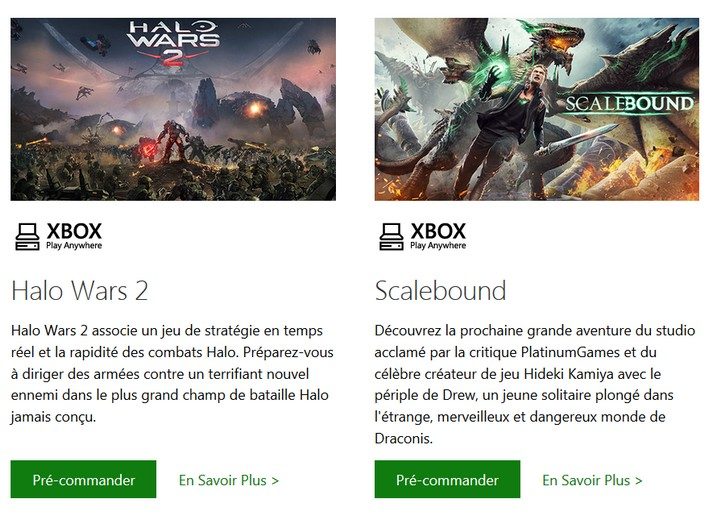Click the Halo Wars 2 logo in the banner

click(173, 43)
